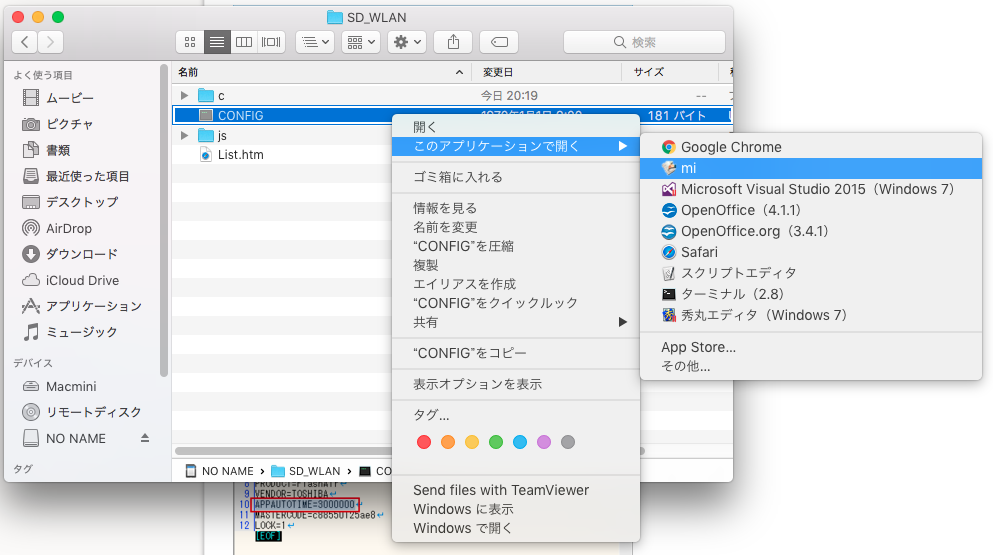Choose App Store… in the submenu

coord(811,347)
